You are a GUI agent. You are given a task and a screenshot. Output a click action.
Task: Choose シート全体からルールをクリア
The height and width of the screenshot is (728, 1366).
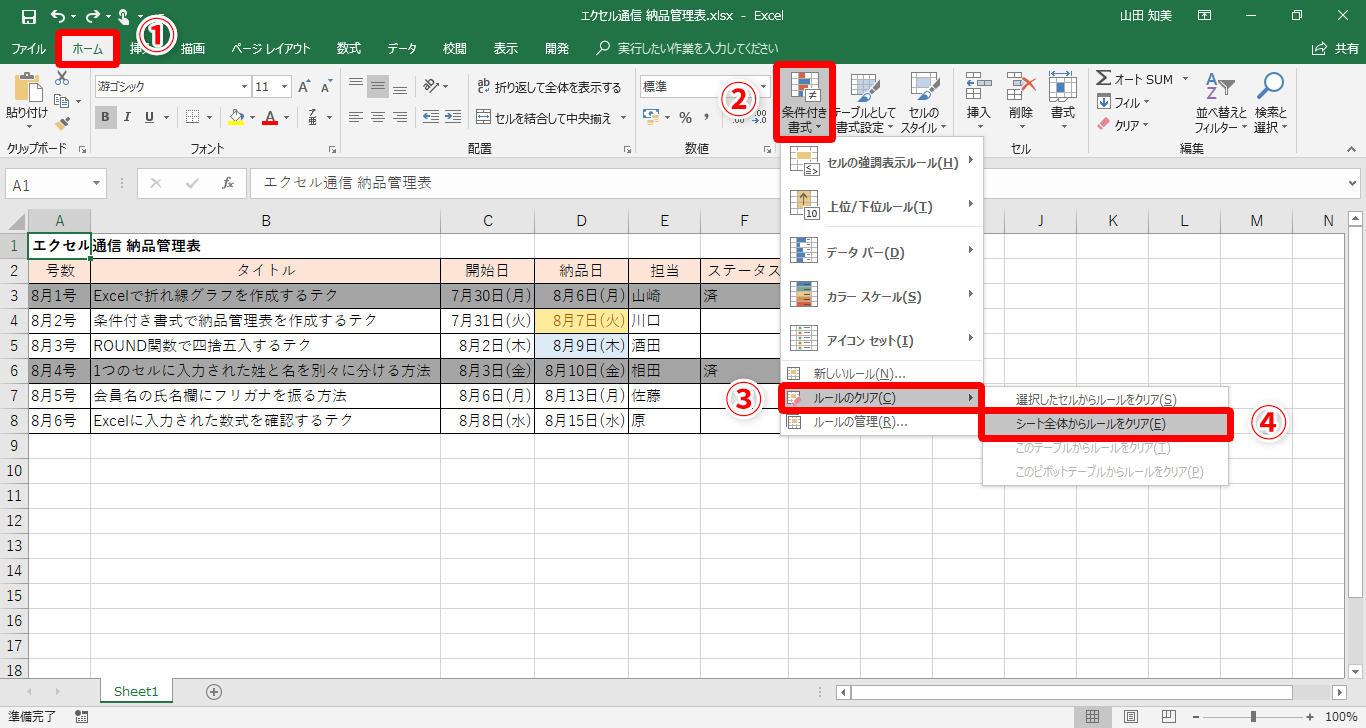coord(1106,423)
